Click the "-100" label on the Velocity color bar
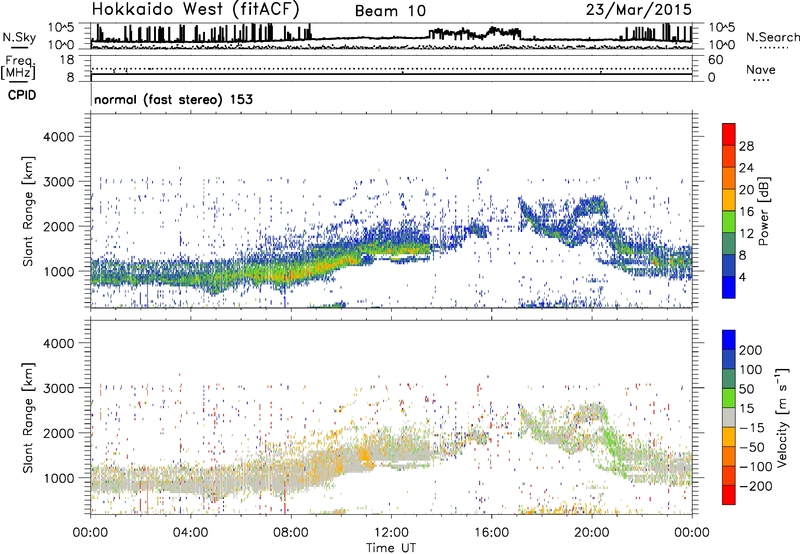The height and width of the screenshot is (554, 800). pyautogui.click(x=756, y=467)
